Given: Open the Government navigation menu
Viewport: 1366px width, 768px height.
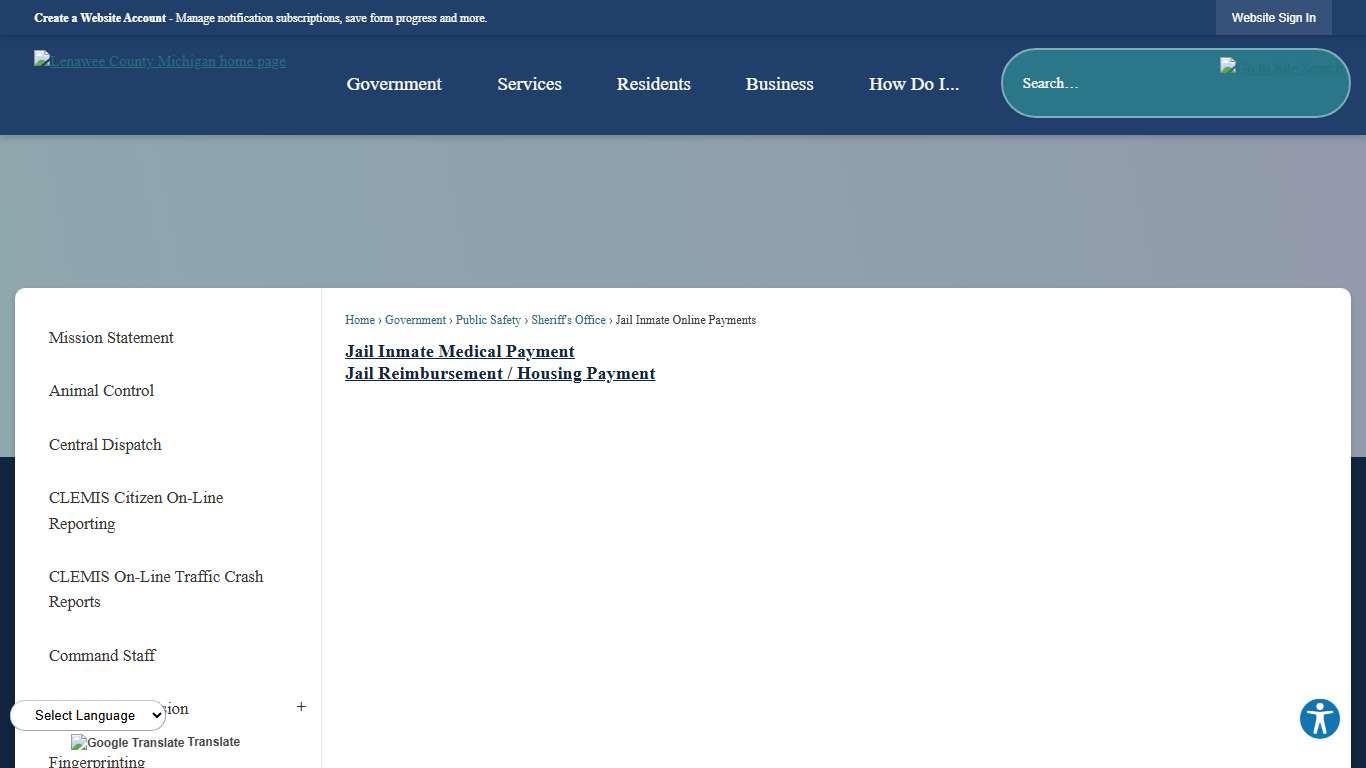Looking at the screenshot, I should tap(394, 84).
